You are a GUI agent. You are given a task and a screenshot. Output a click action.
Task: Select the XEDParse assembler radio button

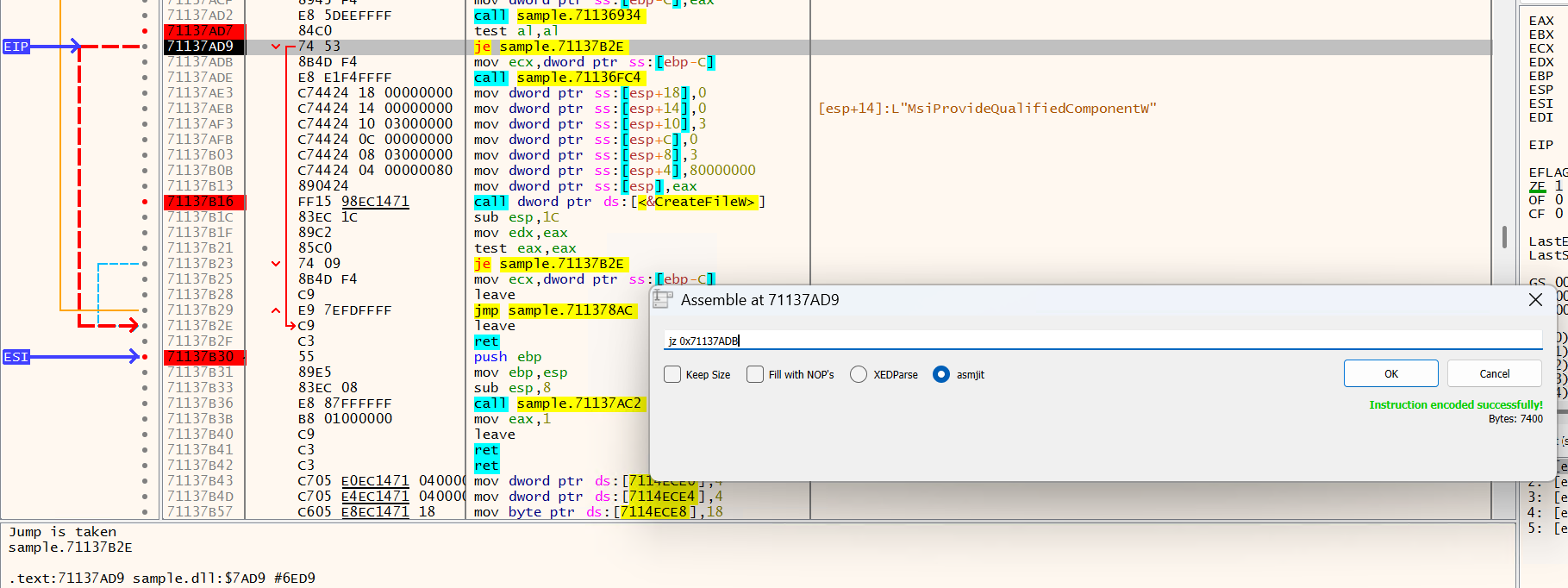[859, 374]
